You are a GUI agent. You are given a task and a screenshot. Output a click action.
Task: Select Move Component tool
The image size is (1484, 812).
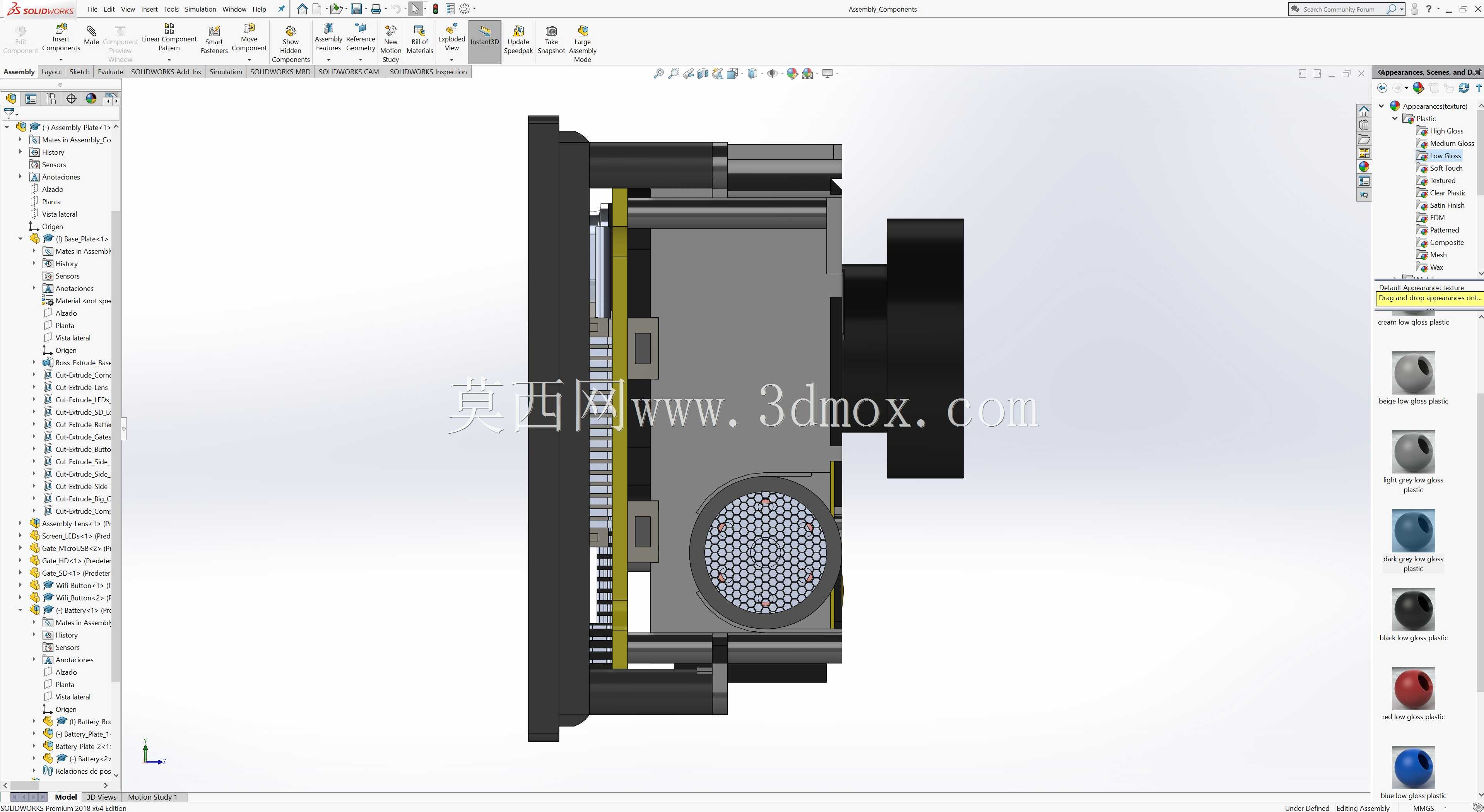pyautogui.click(x=249, y=38)
